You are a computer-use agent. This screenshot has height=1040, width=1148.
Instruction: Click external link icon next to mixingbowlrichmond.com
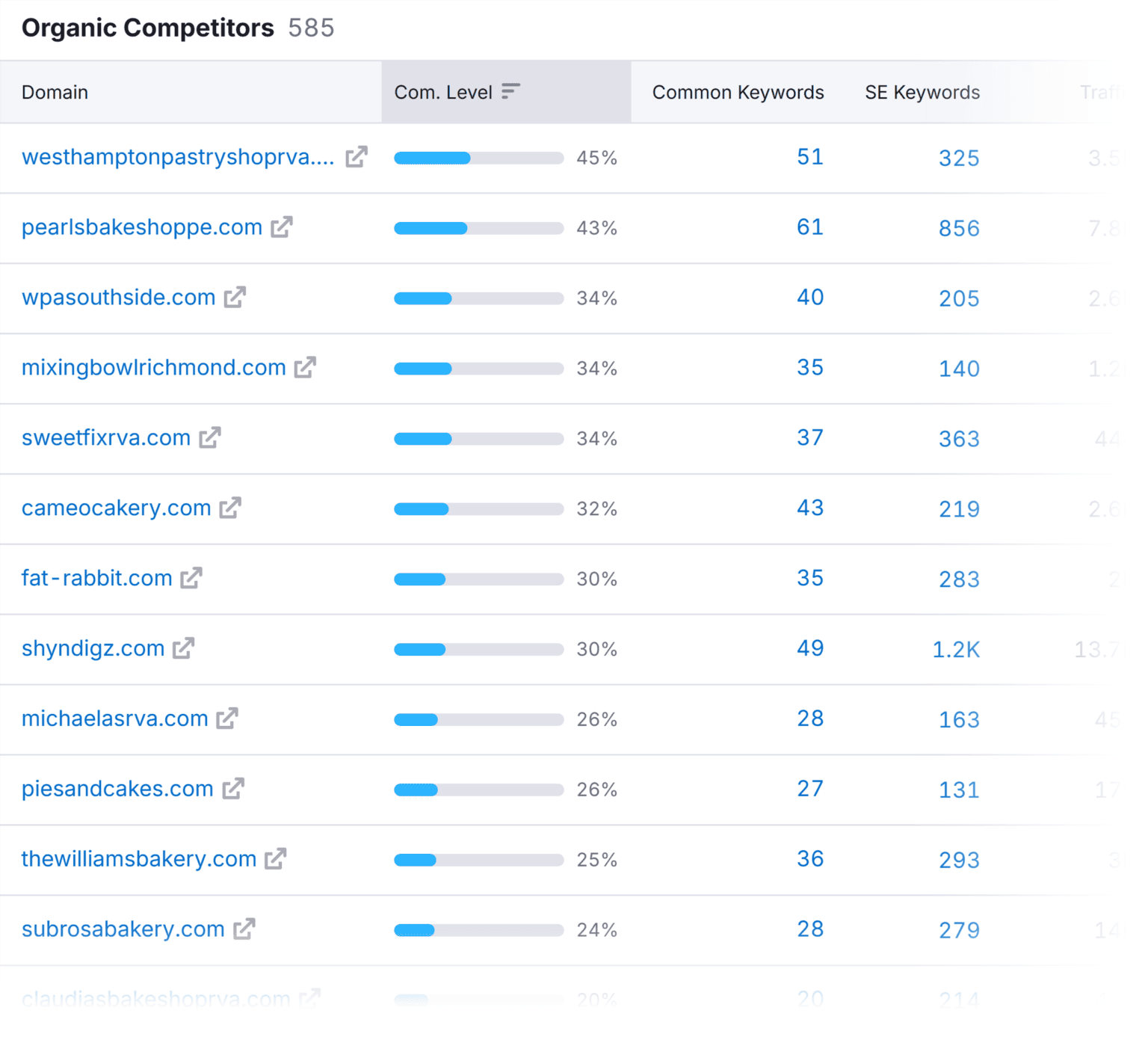click(305, 368)
